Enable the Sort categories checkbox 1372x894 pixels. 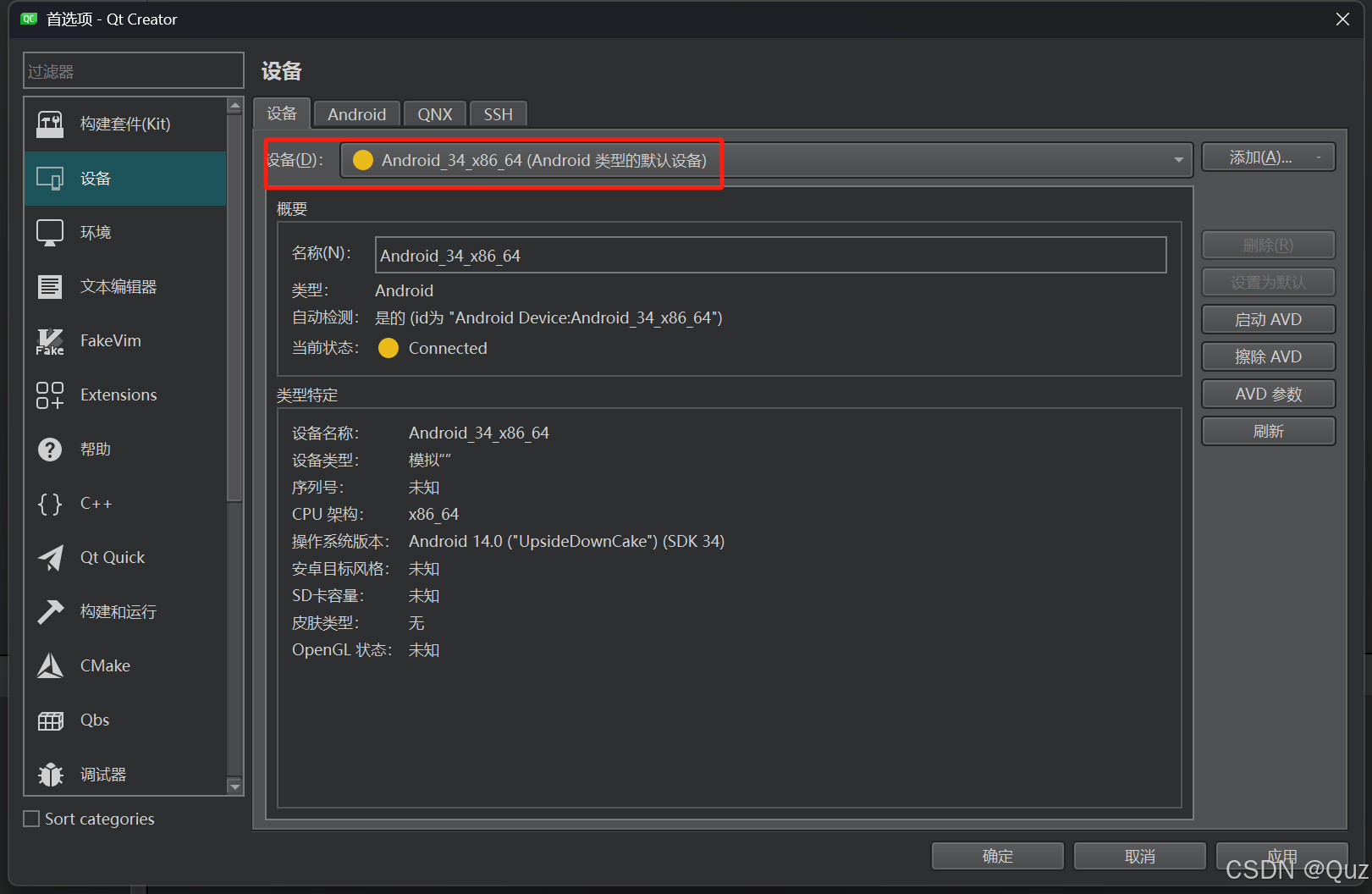tap(30, 818)
